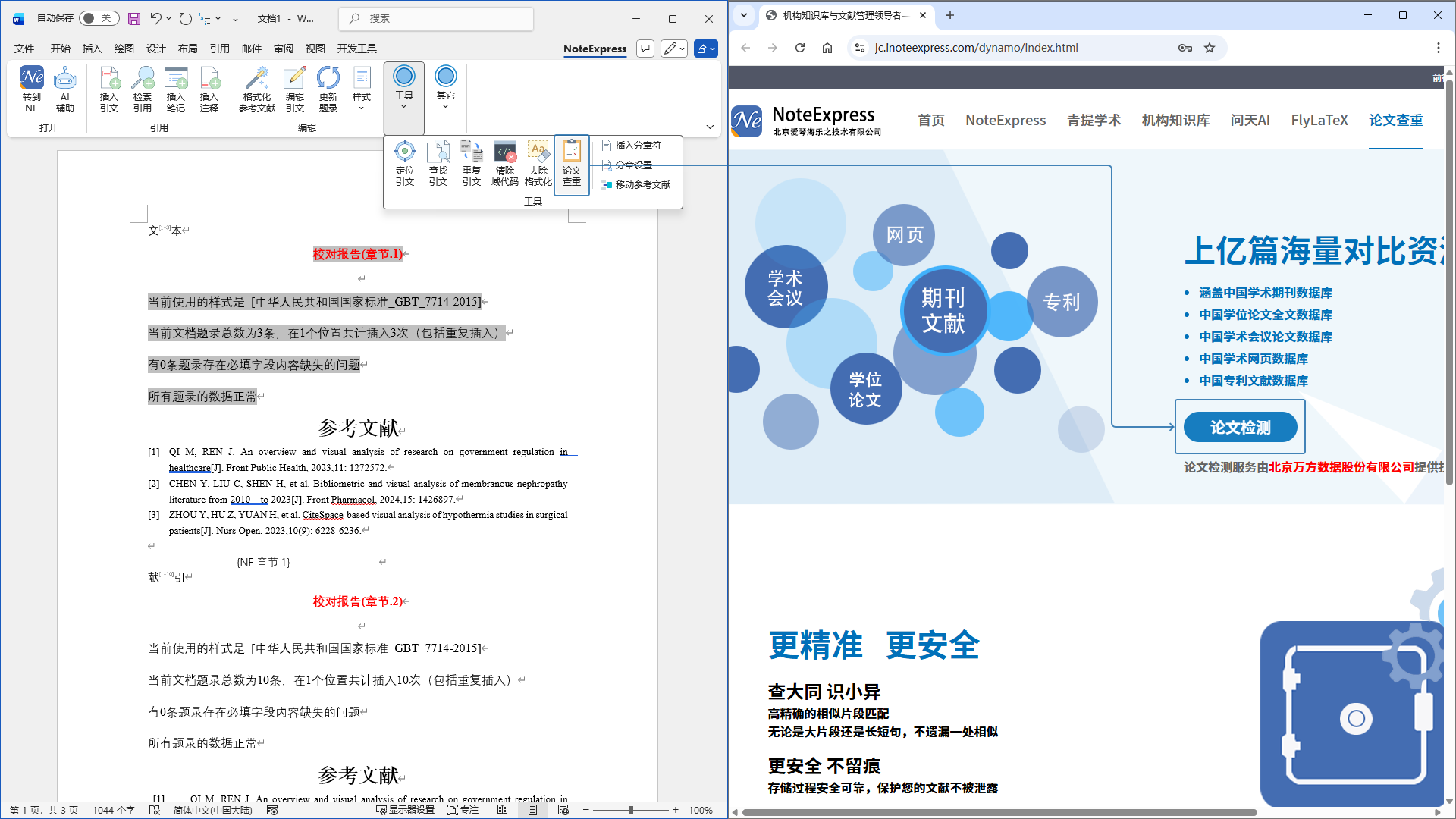Go to 首页 on the NoteExpress website

coord(931,120)
